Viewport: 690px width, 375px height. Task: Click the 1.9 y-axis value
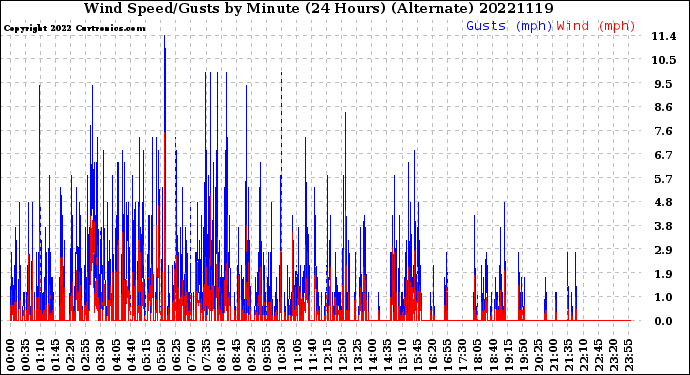coord(664,274)
